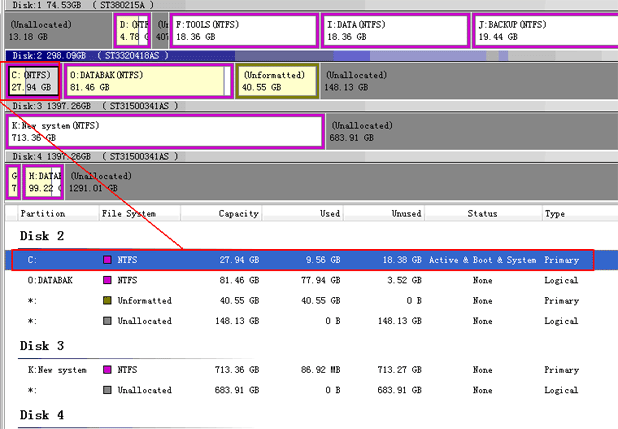The image size is (618, 429).
Task: Select the K:New system partition block
Action: pyautogui.click(x=165, y=132)
